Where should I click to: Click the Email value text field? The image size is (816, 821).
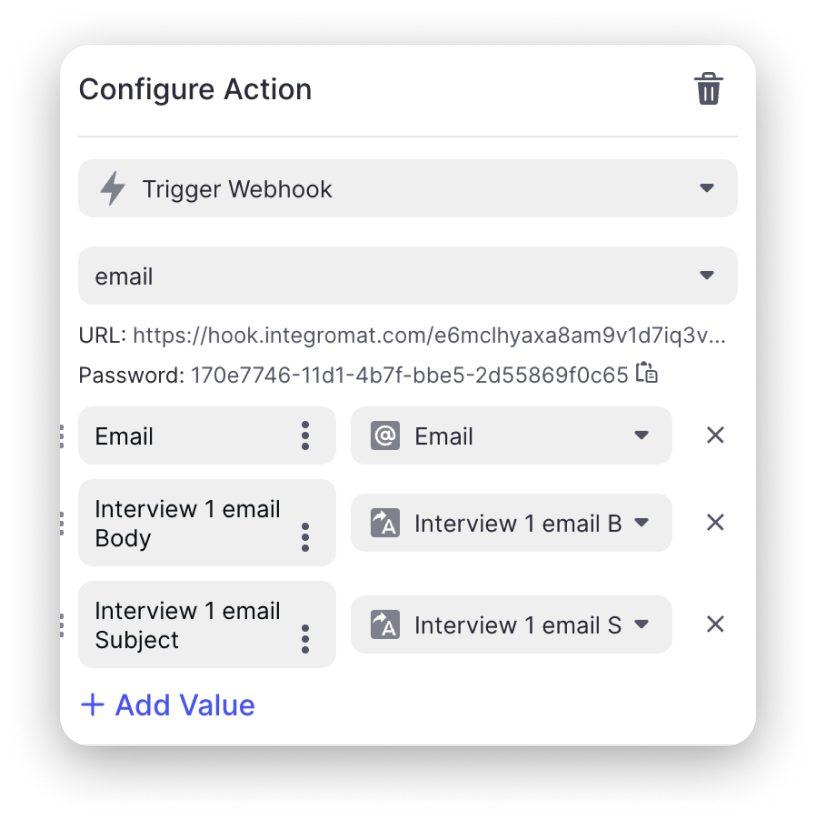[x=180, y=435]
